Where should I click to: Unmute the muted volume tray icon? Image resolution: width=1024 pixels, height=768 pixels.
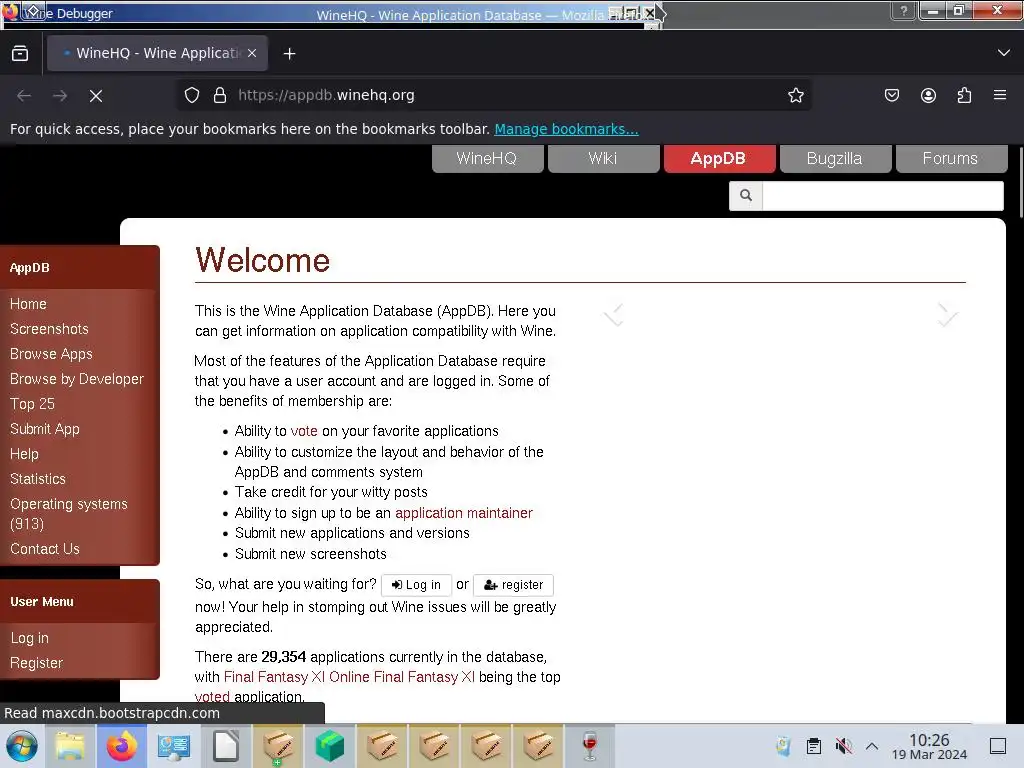[844, 746]
